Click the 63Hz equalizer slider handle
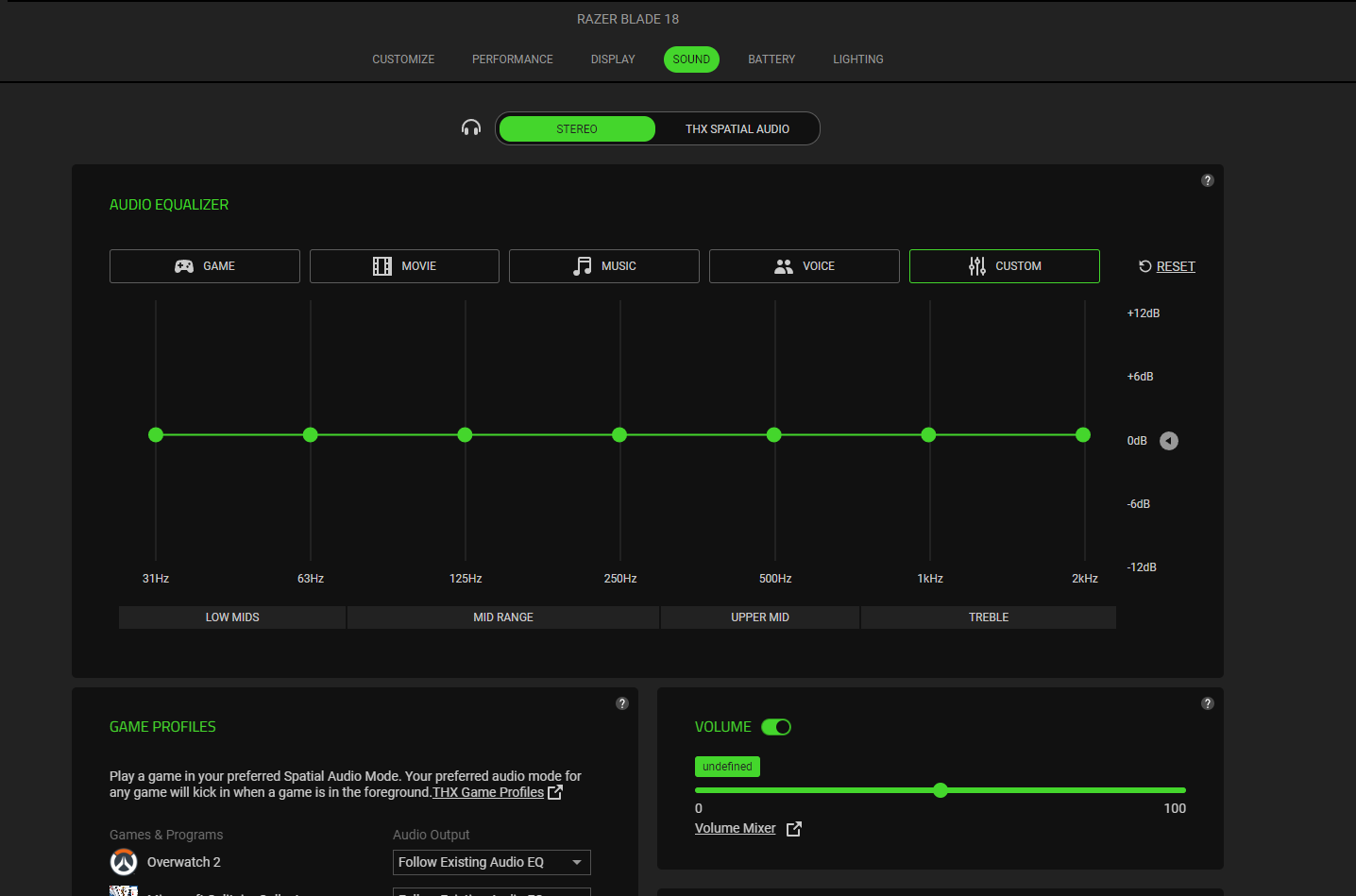The height and width of the screenshot is (896, 1356). (311, 434)
